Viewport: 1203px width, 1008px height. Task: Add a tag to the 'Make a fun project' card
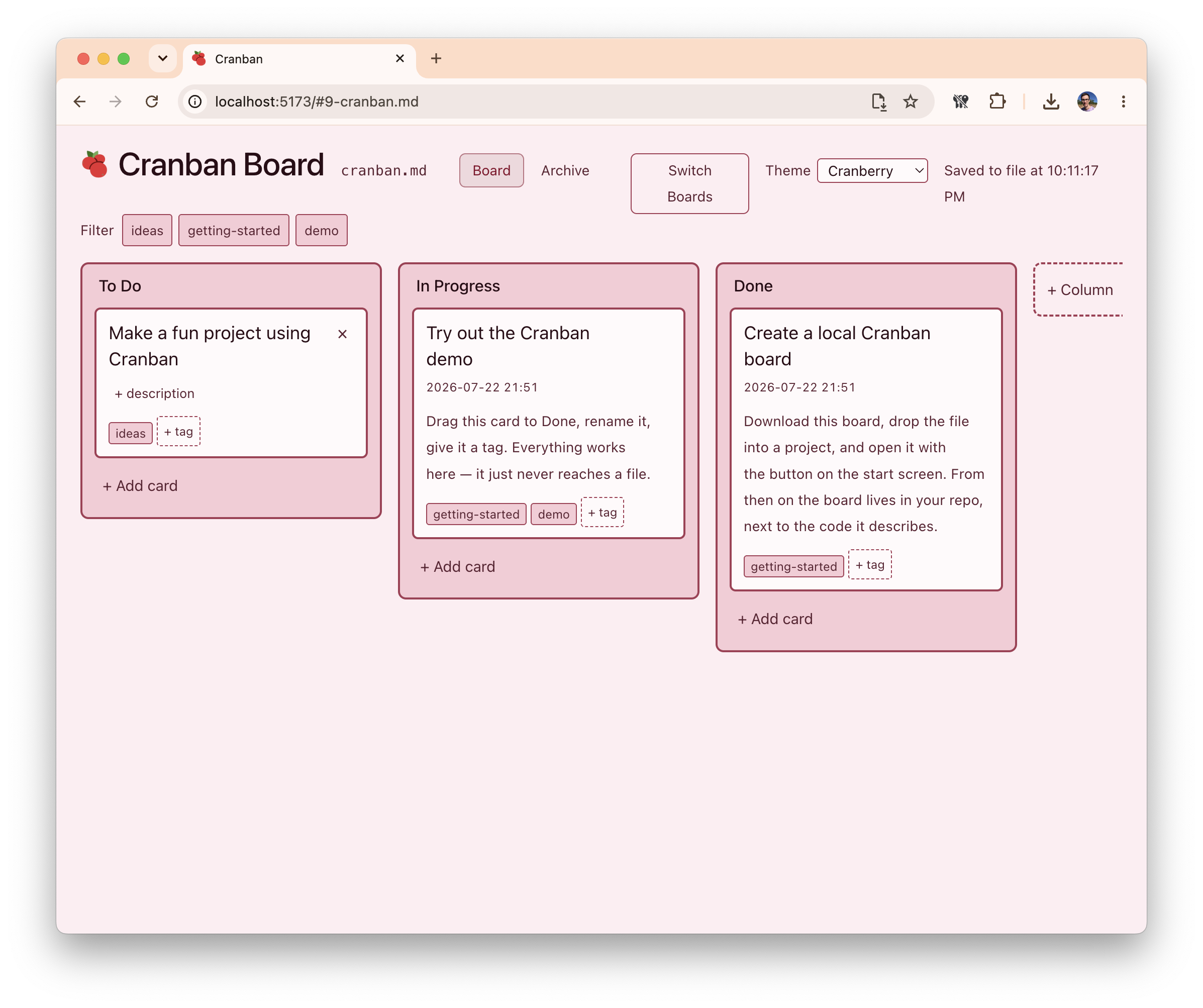tap(179, 431)
